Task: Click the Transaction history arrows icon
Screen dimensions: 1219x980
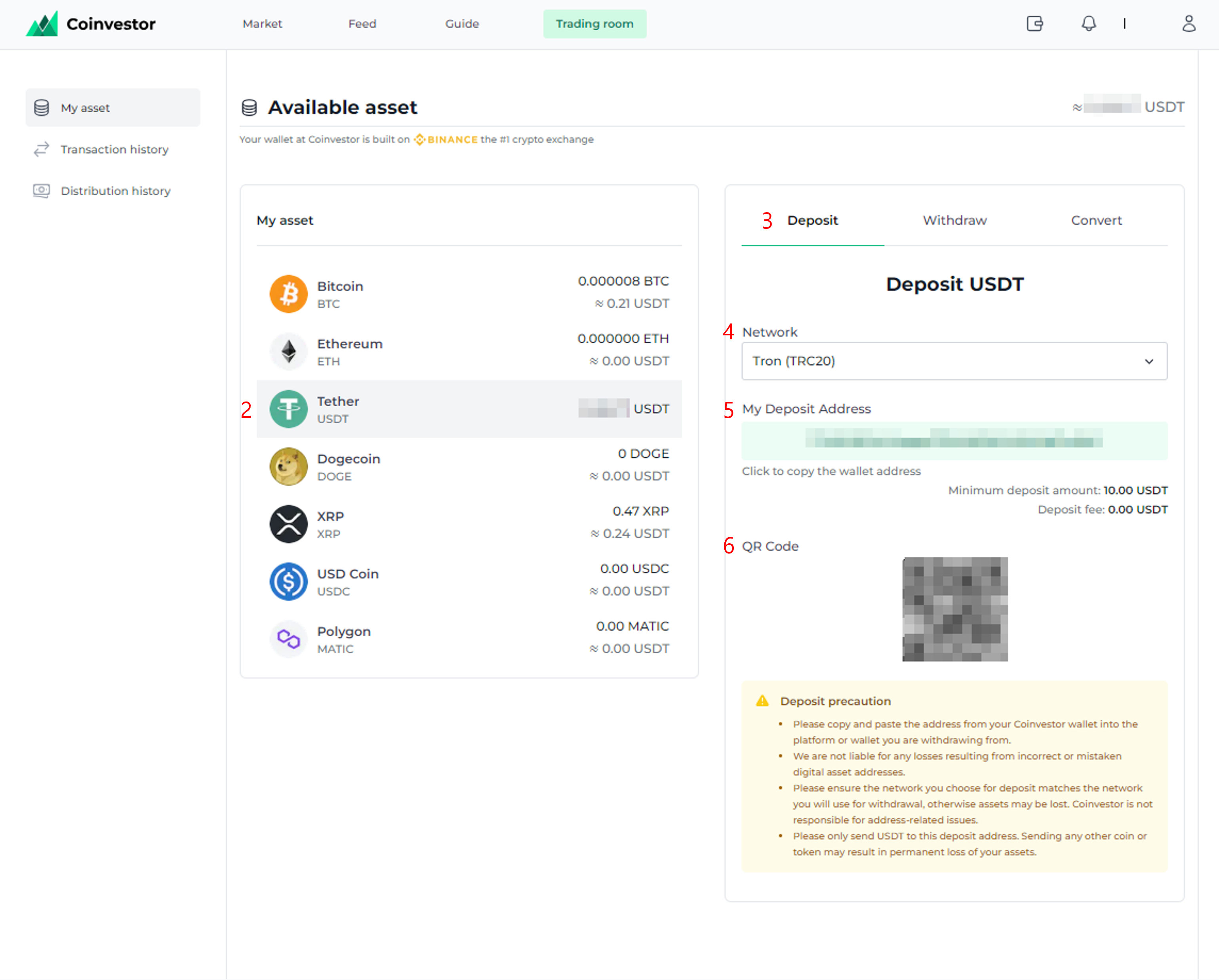Action: click(41, 149)
